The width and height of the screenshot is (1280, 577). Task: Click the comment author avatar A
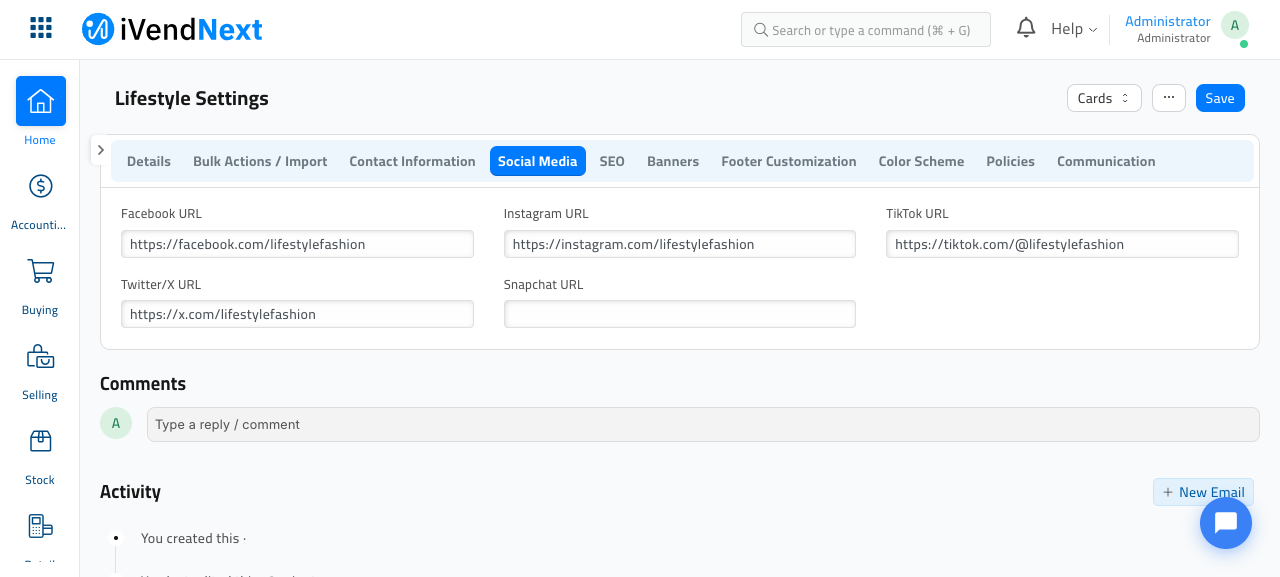tap(116, 423)
